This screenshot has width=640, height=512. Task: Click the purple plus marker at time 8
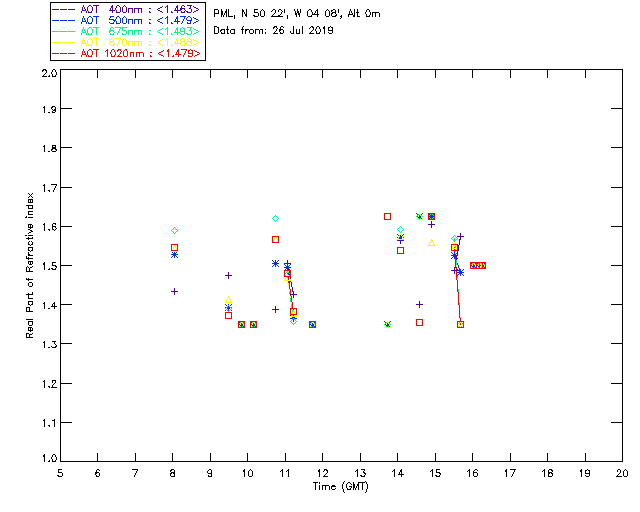point(174,292)
